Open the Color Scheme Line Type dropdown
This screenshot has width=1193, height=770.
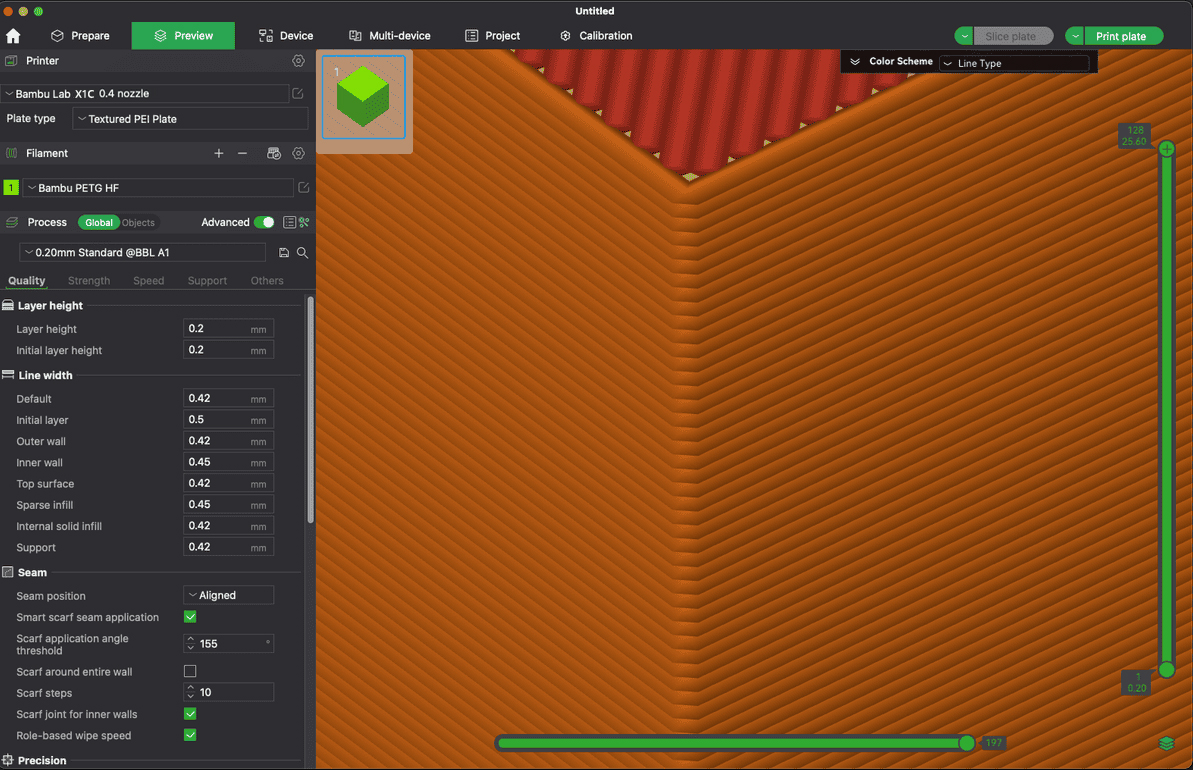pyautogui.click(x=1013, y=63)
